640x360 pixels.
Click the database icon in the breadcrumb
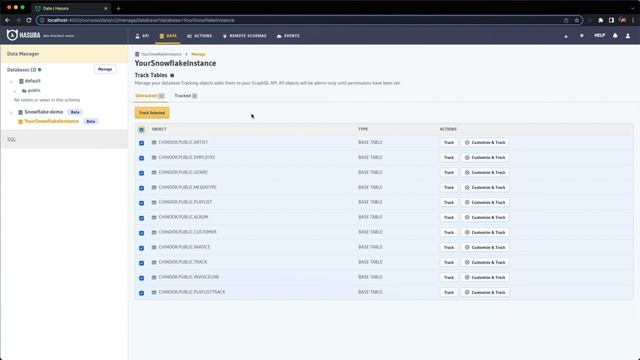click(137, 54)
